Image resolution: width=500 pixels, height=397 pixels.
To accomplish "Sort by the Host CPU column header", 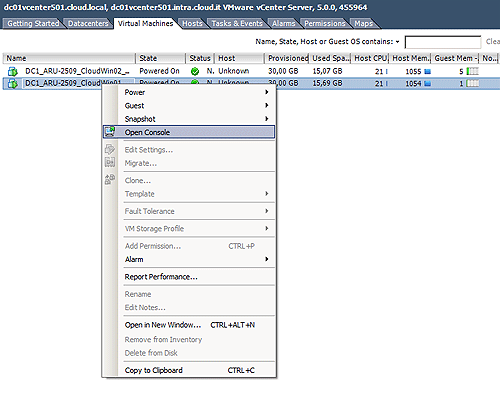I will [370, 58].
